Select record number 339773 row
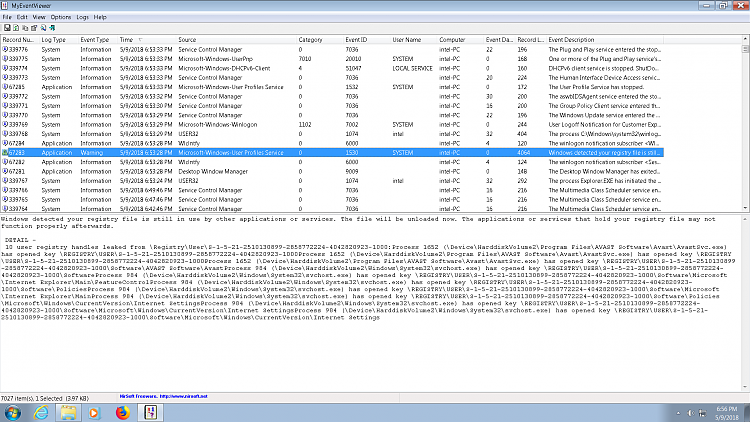 331,78
